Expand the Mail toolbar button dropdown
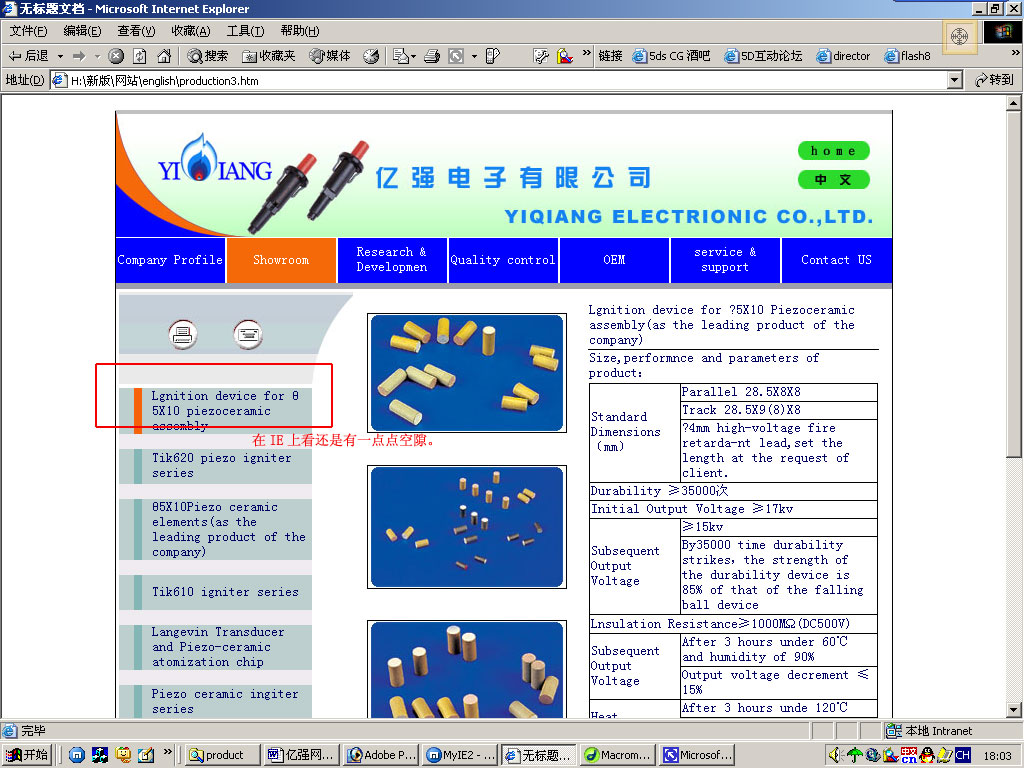This screenshot has height=768, width=1024. [413, 56]
